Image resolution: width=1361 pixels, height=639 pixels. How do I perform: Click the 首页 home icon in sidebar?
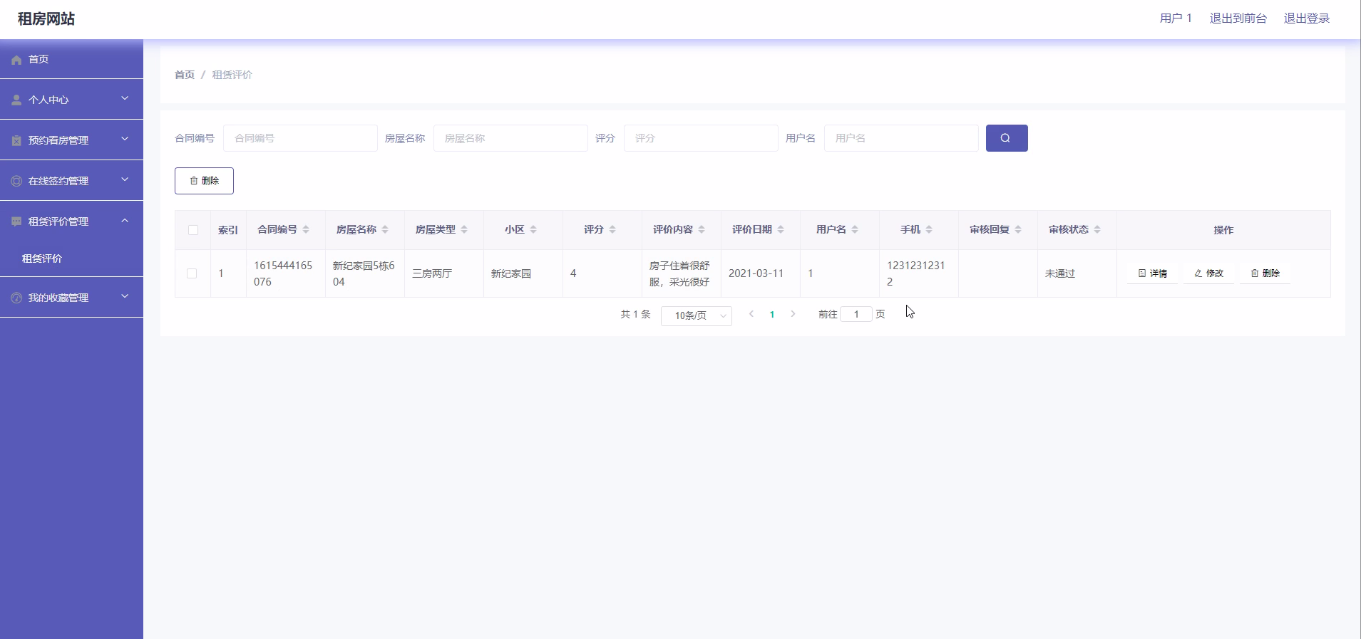[16, 60]
